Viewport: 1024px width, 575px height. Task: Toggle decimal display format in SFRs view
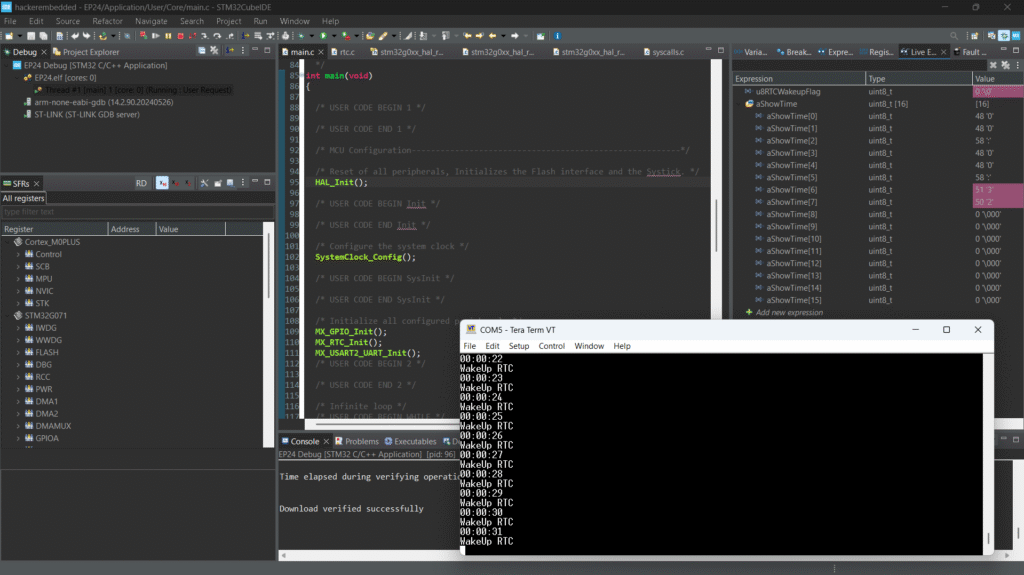pos(175,183)
